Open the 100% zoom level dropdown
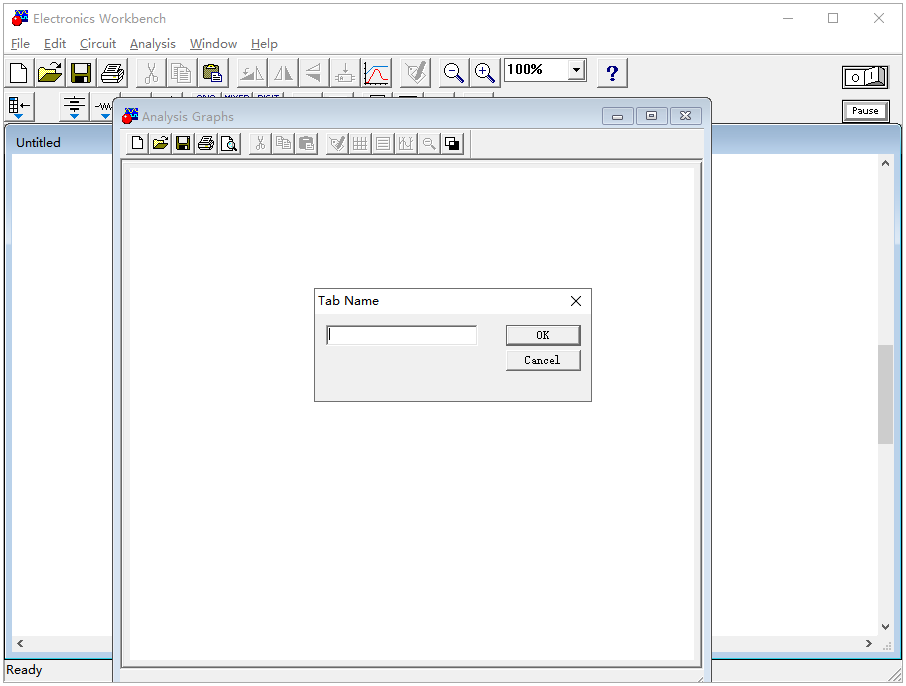906x686 pixels. click(x=576, y=70)
